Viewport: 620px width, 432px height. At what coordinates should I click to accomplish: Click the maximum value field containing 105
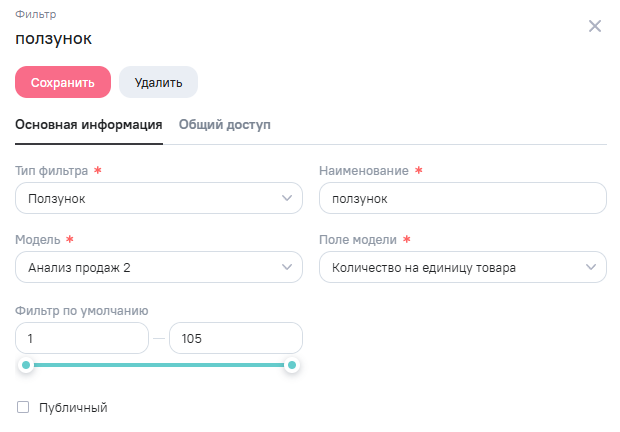235,338
